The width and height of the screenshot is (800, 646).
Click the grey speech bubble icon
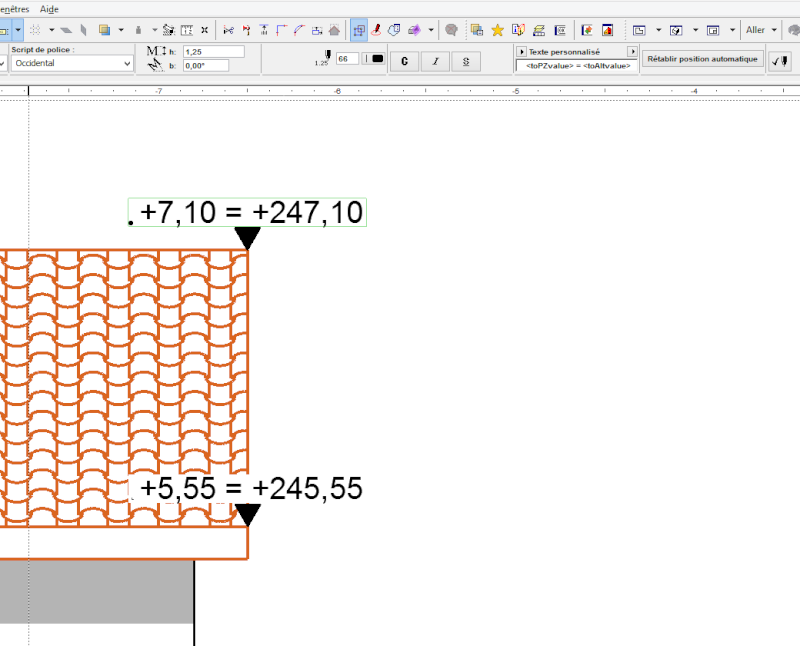coord(451,30)
